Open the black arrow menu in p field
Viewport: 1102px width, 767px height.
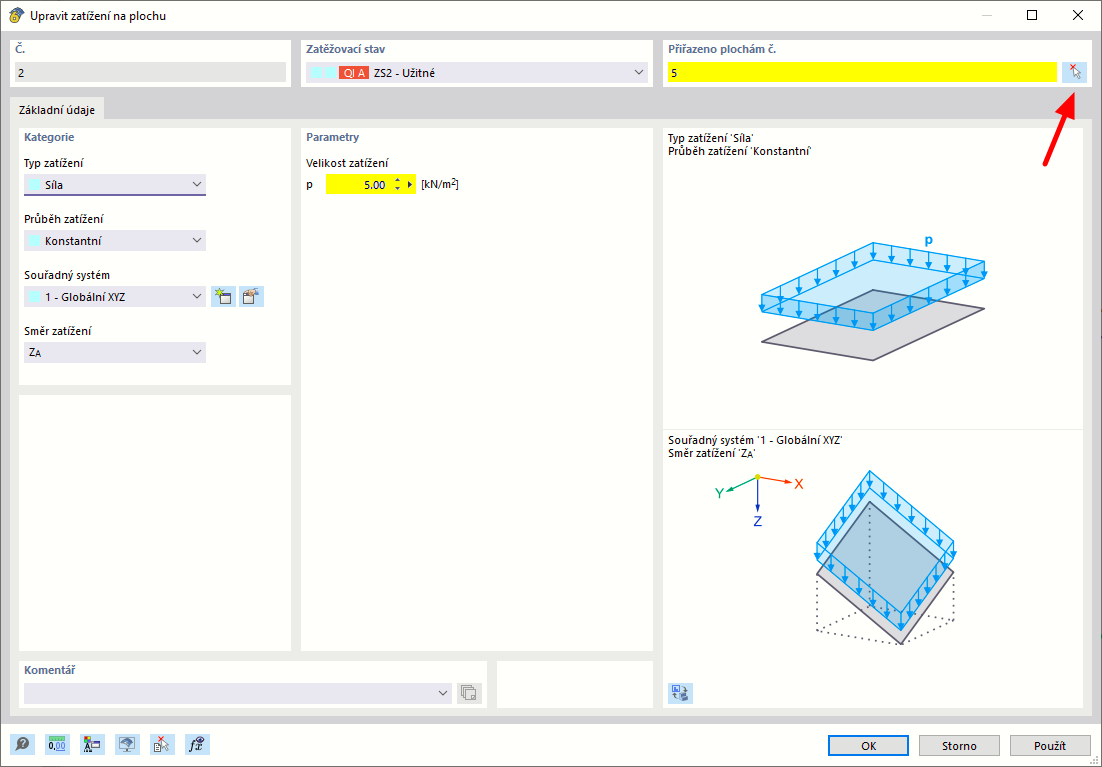[410, 185]
